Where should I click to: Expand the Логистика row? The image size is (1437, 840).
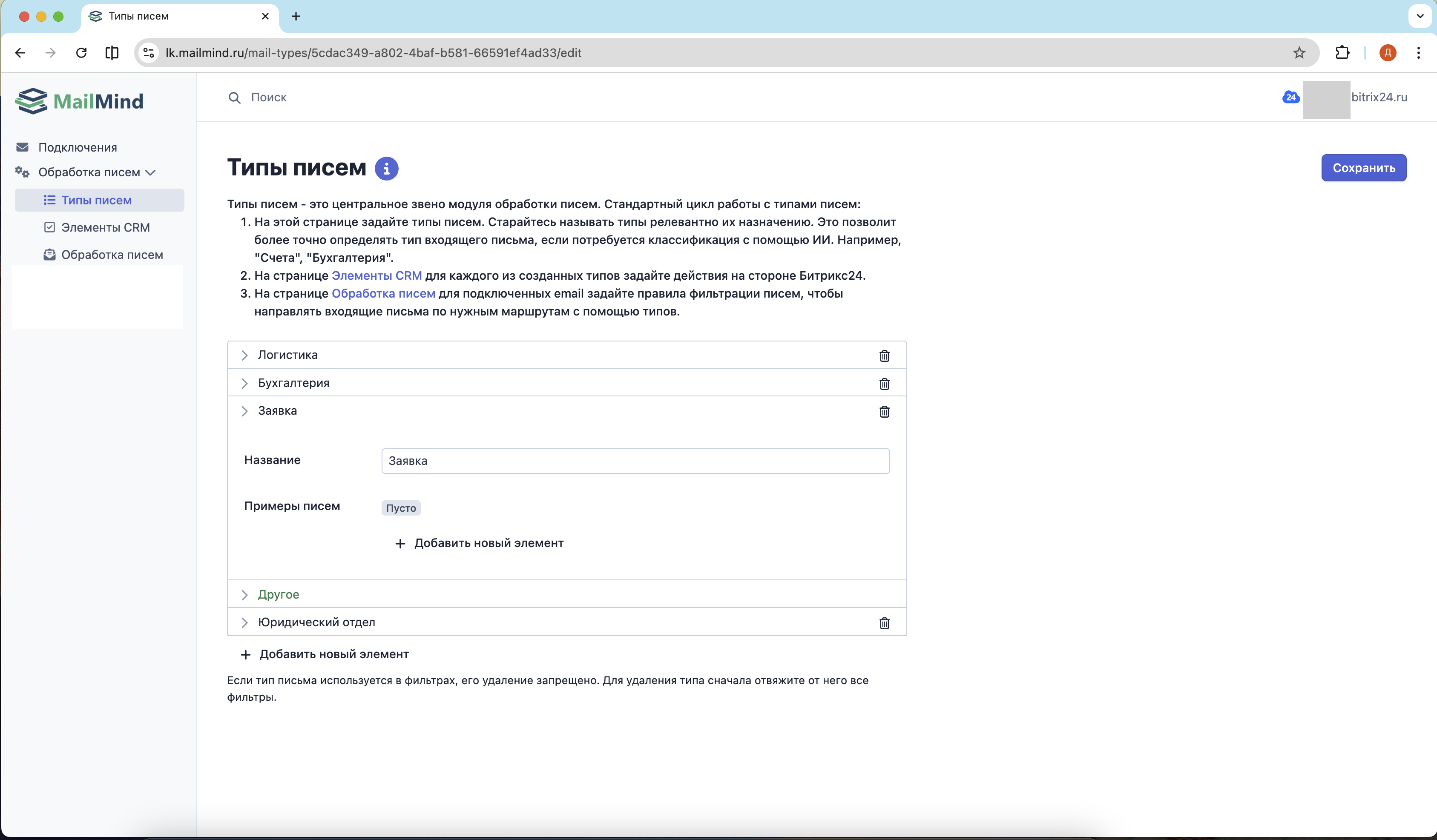click(244, 355)
